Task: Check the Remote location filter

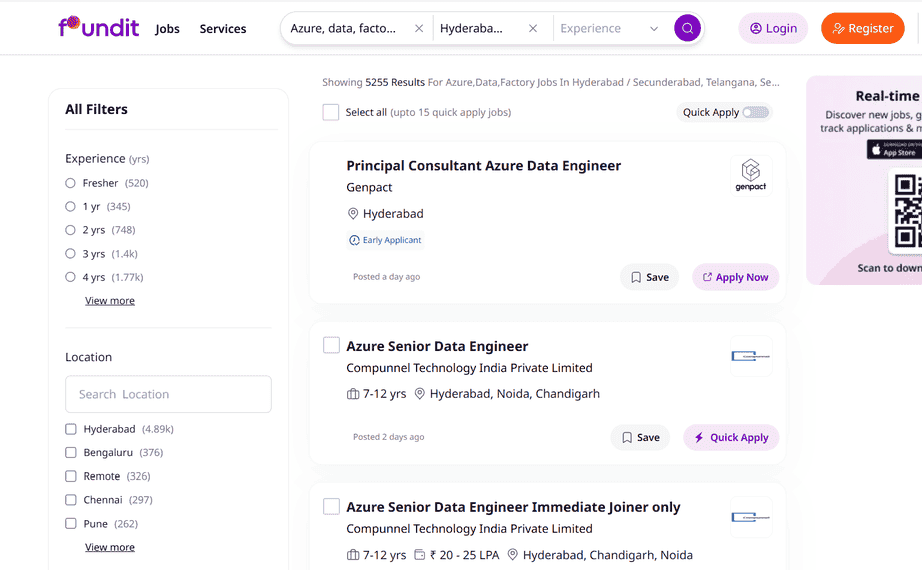Action: pos(71,476)
